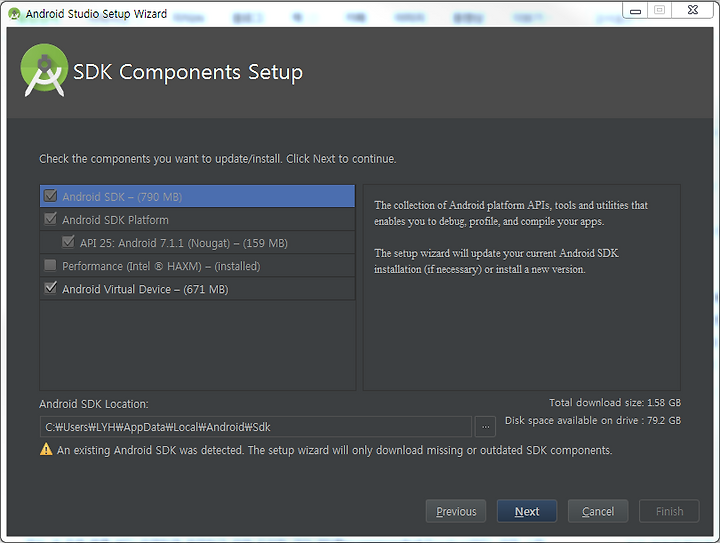This screenshot has height=543, width=720.
Task: Click the Android Studio title bar icon
Action: (x=14, y=14)
